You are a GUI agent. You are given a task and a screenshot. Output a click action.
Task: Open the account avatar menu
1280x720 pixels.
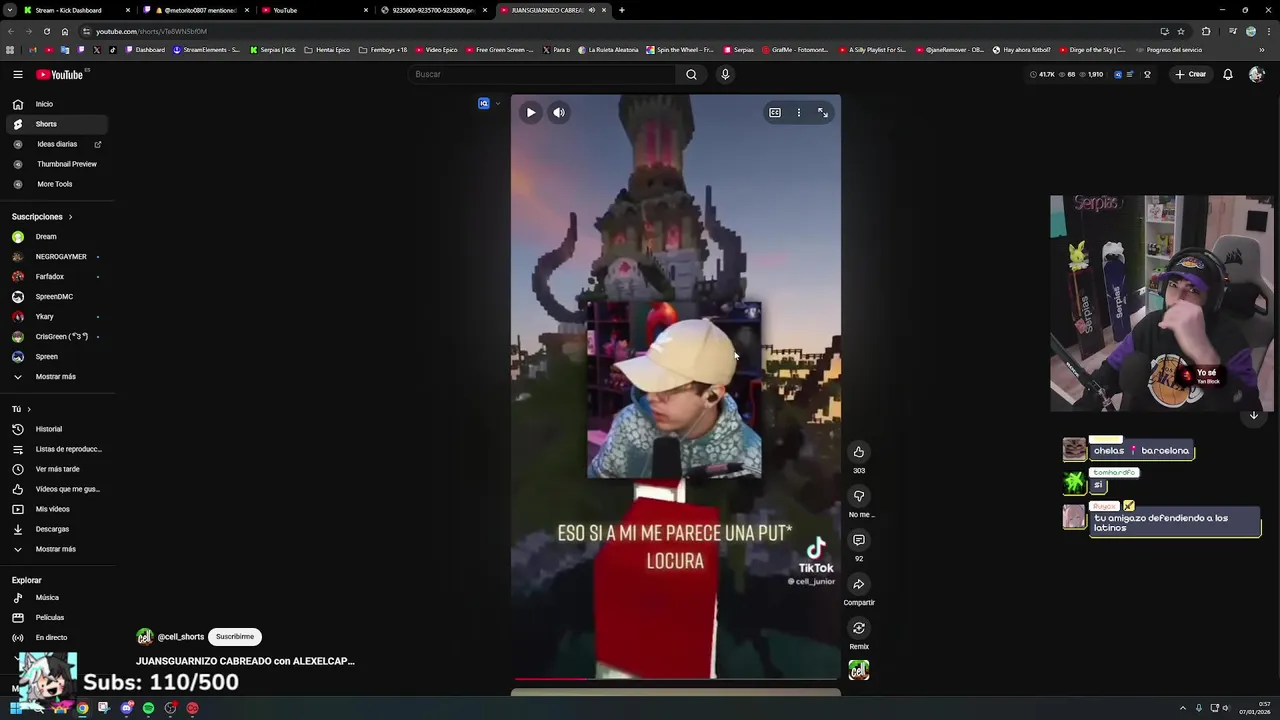(x=1256, y=74)
